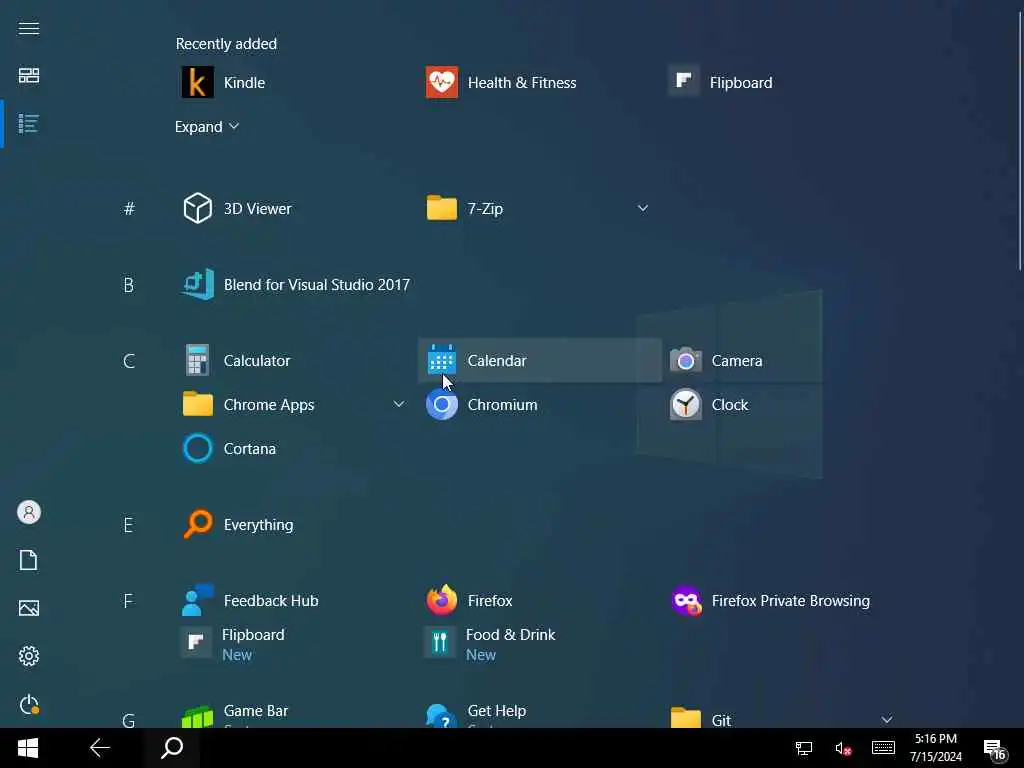The height and width of the screenshot is (768, 1024).
Task: Launch the Game Bar icon
Action: click(x=197, y=717)
